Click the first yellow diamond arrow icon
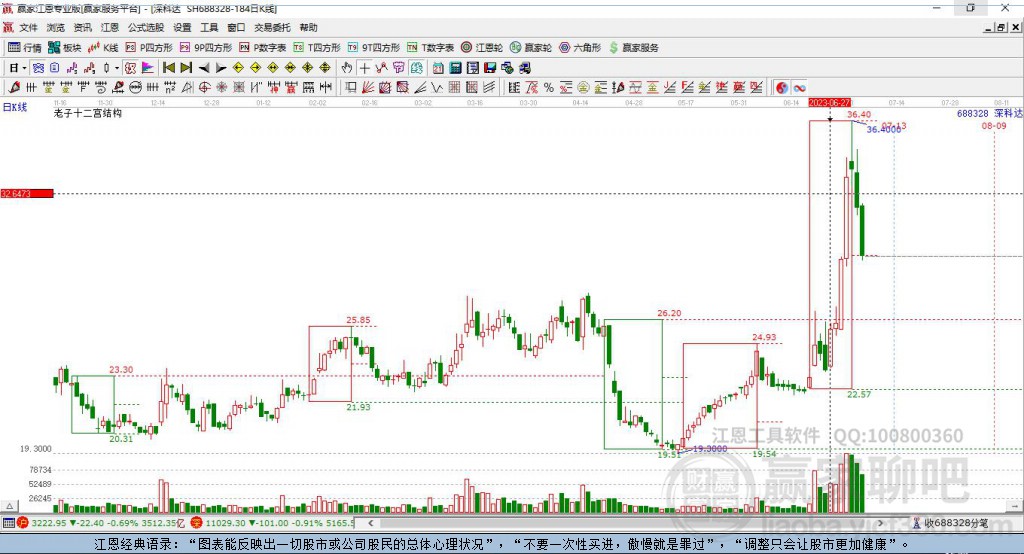Screen dimensions: 1024x554 pyautogui.click(x=238, y=68)
